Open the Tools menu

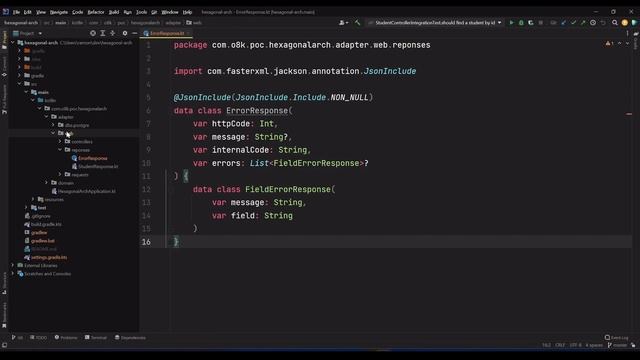[x=142, y=12]
